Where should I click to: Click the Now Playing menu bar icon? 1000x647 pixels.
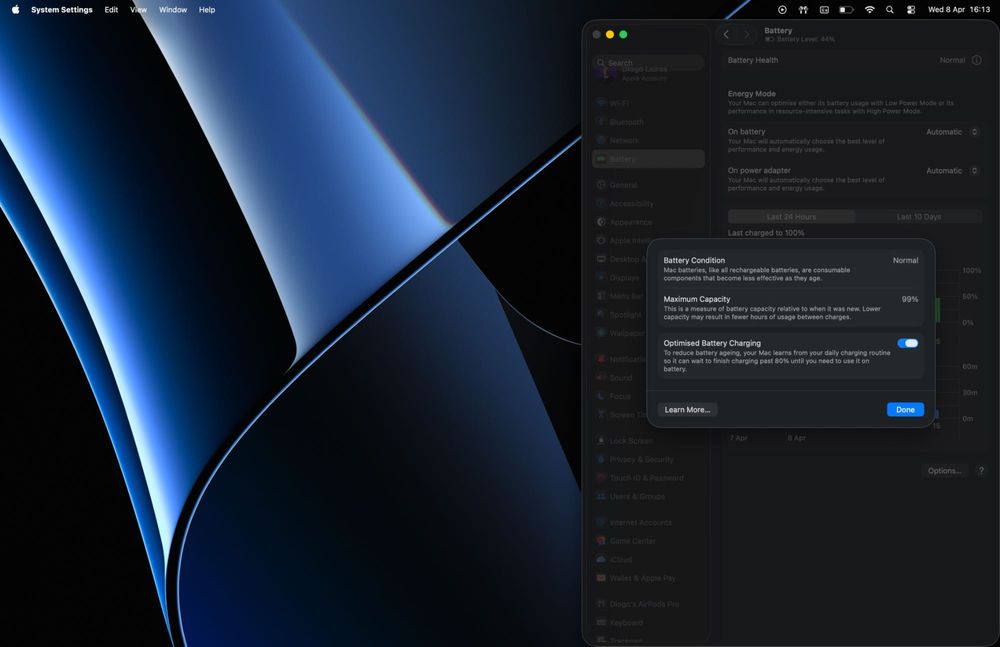782,9
